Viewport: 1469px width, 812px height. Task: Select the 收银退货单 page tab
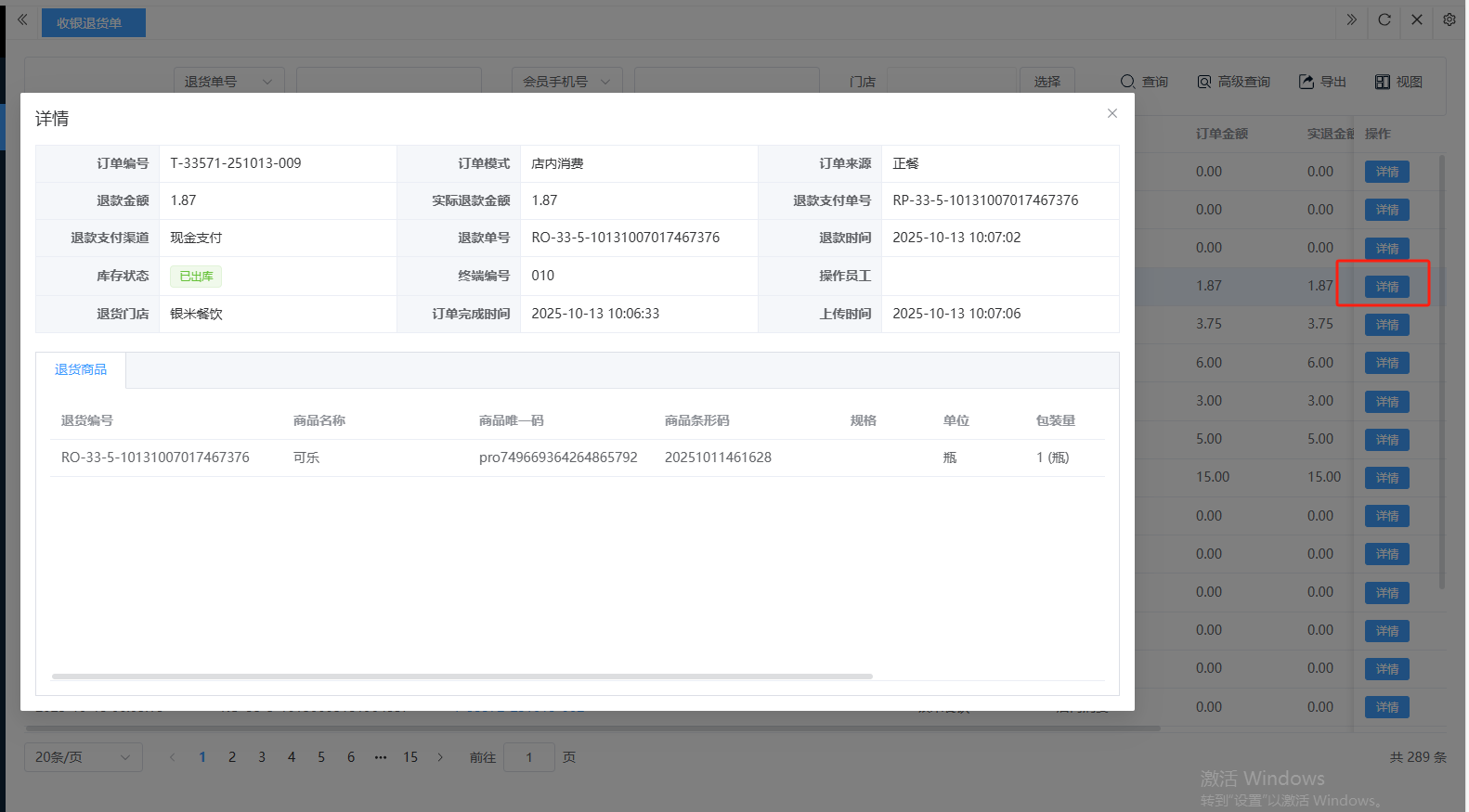point(93,23)
